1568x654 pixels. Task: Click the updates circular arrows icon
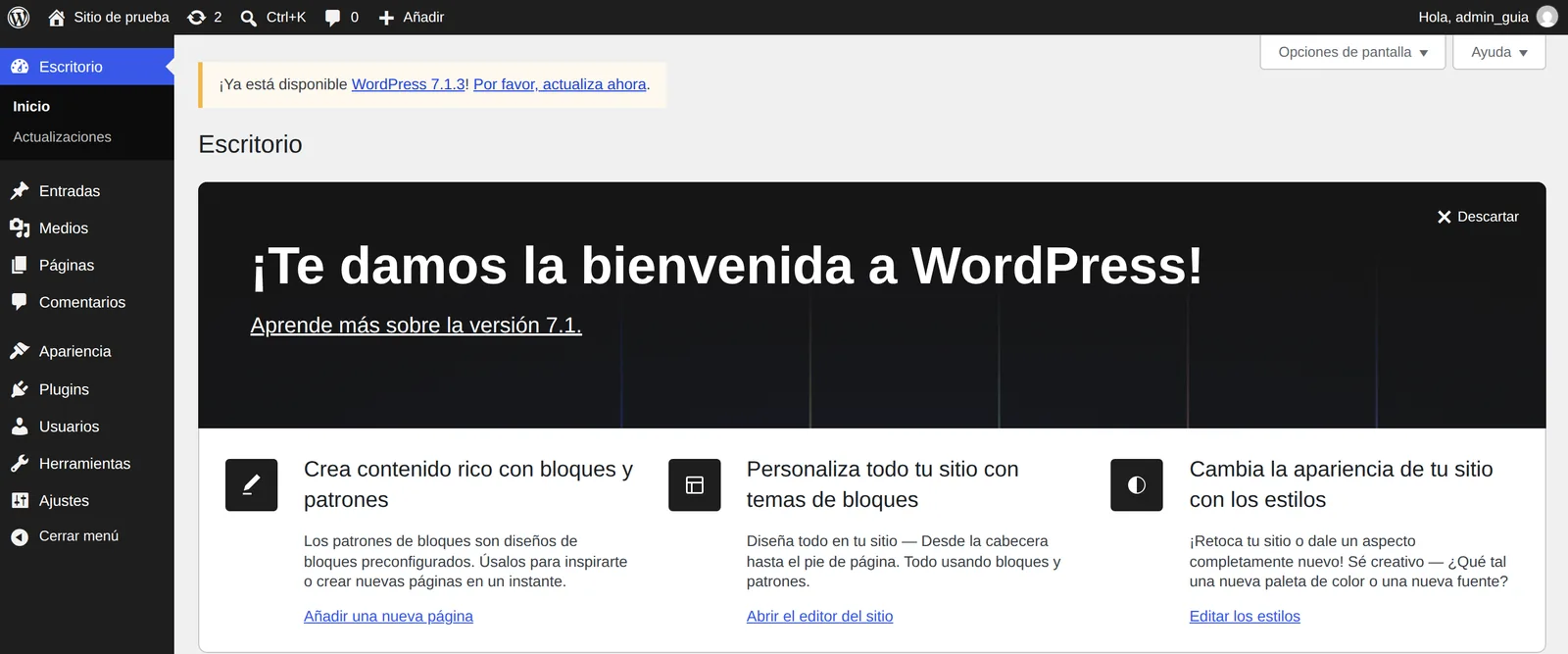(x=196, y=17)
